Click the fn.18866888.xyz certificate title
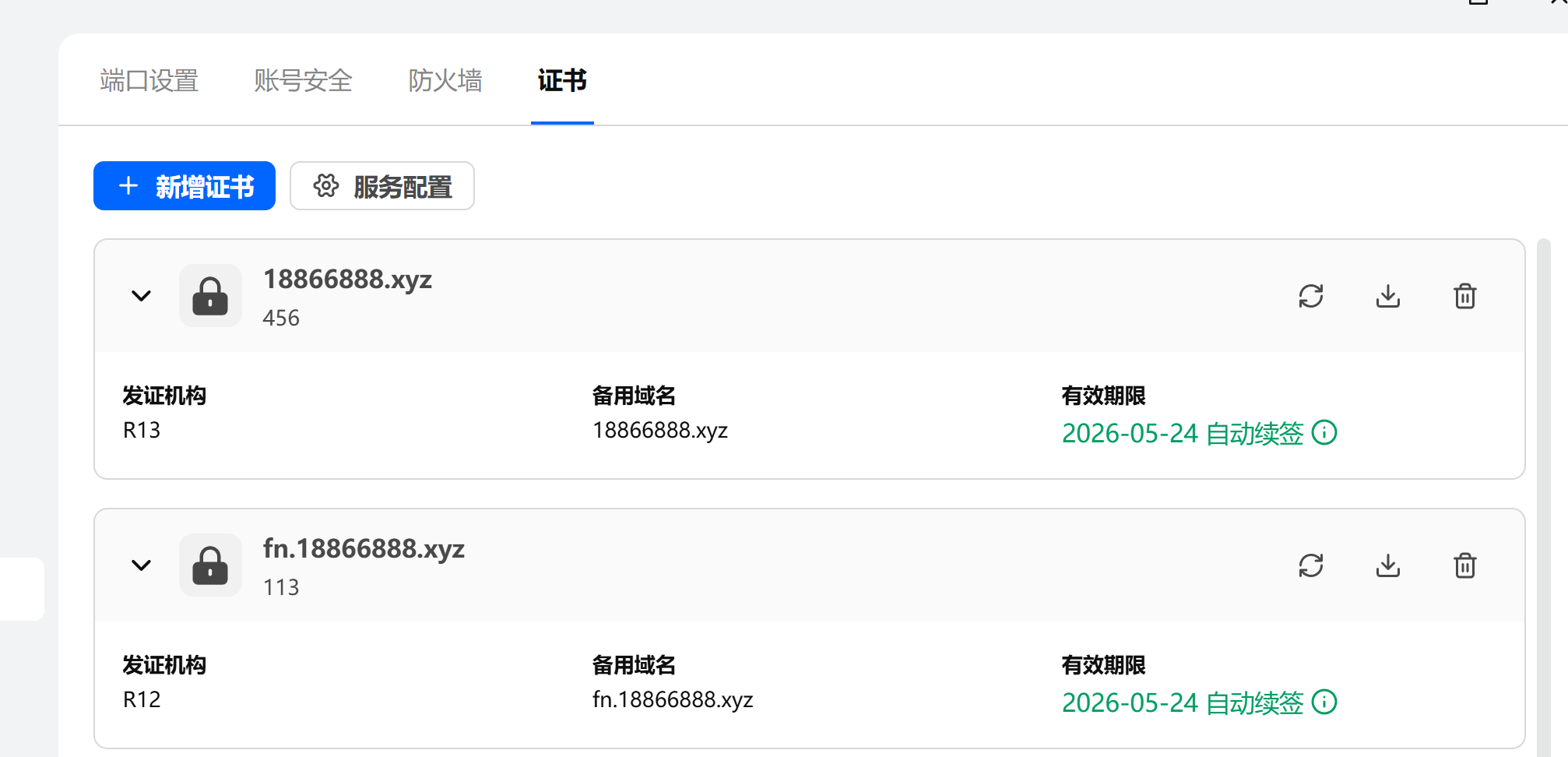 tap(364, 549)
